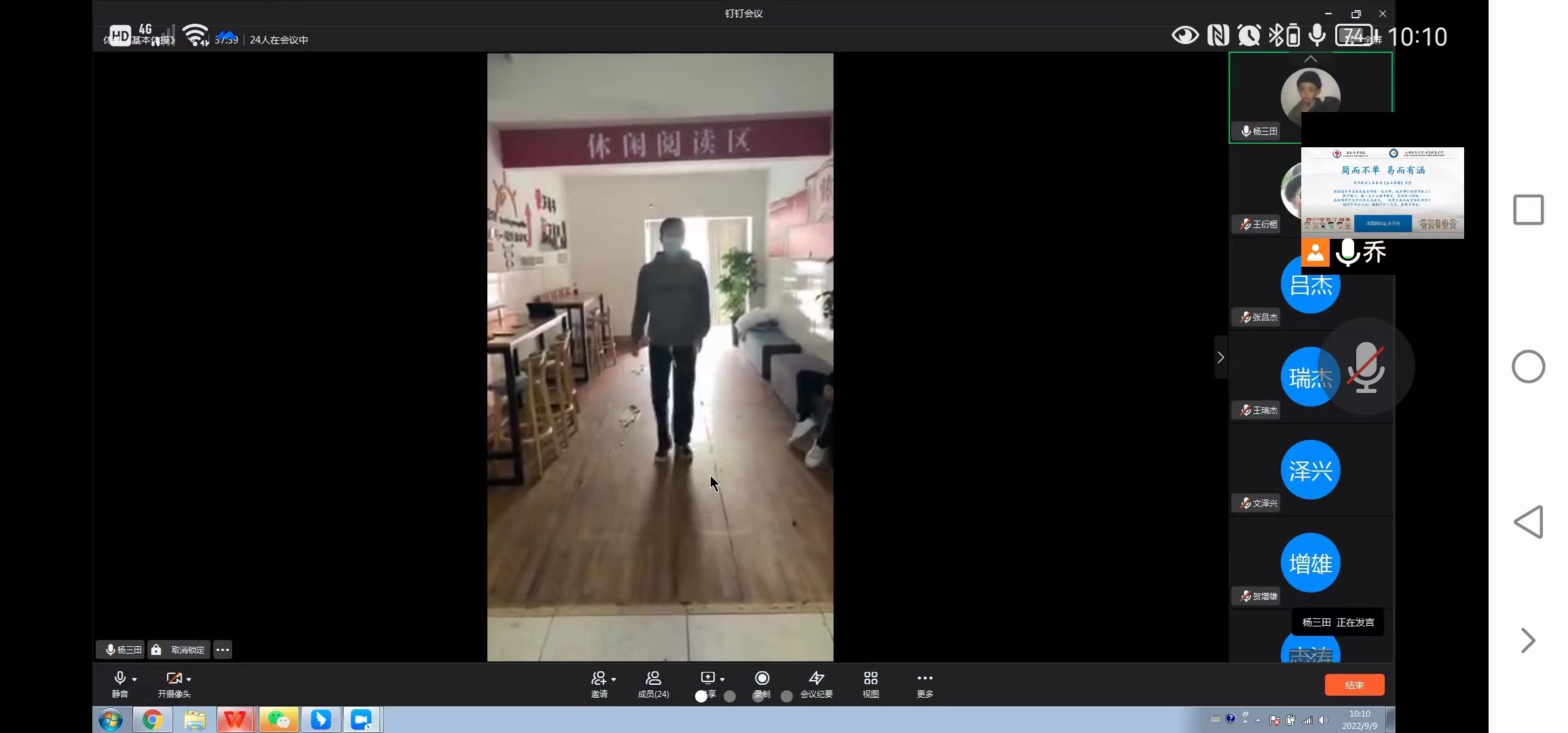
Task: Start recording with 录制 icon
Action: tap(762, 678)
